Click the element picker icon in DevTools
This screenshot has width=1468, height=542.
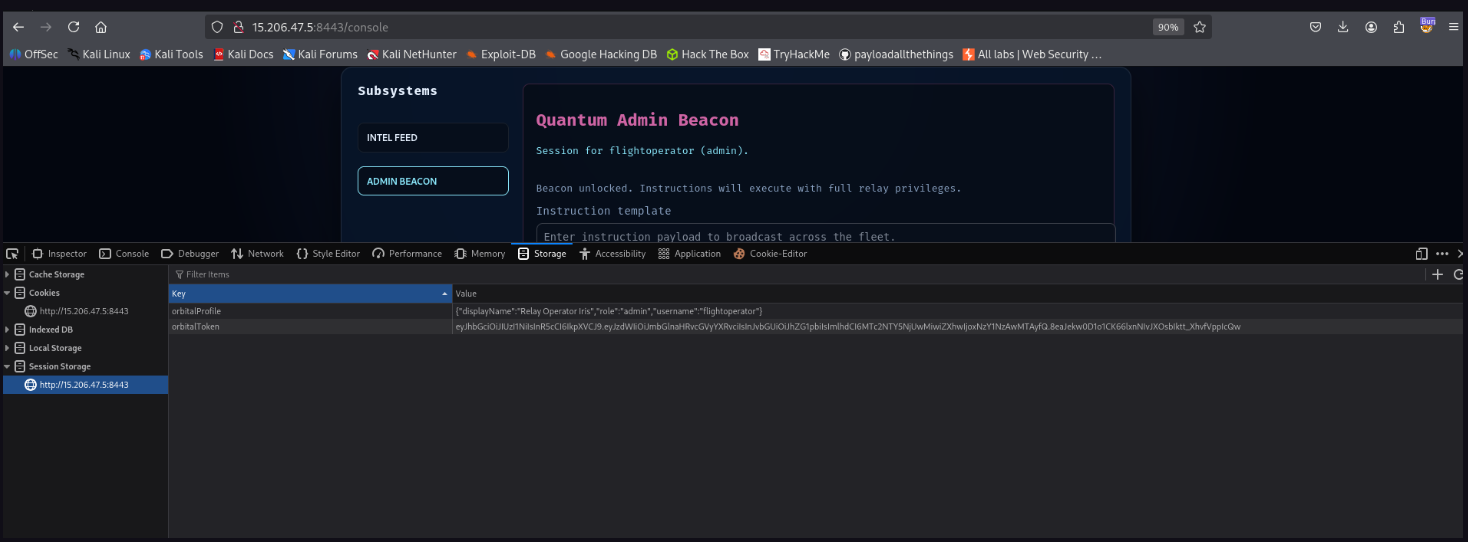(x=11, y=254)
